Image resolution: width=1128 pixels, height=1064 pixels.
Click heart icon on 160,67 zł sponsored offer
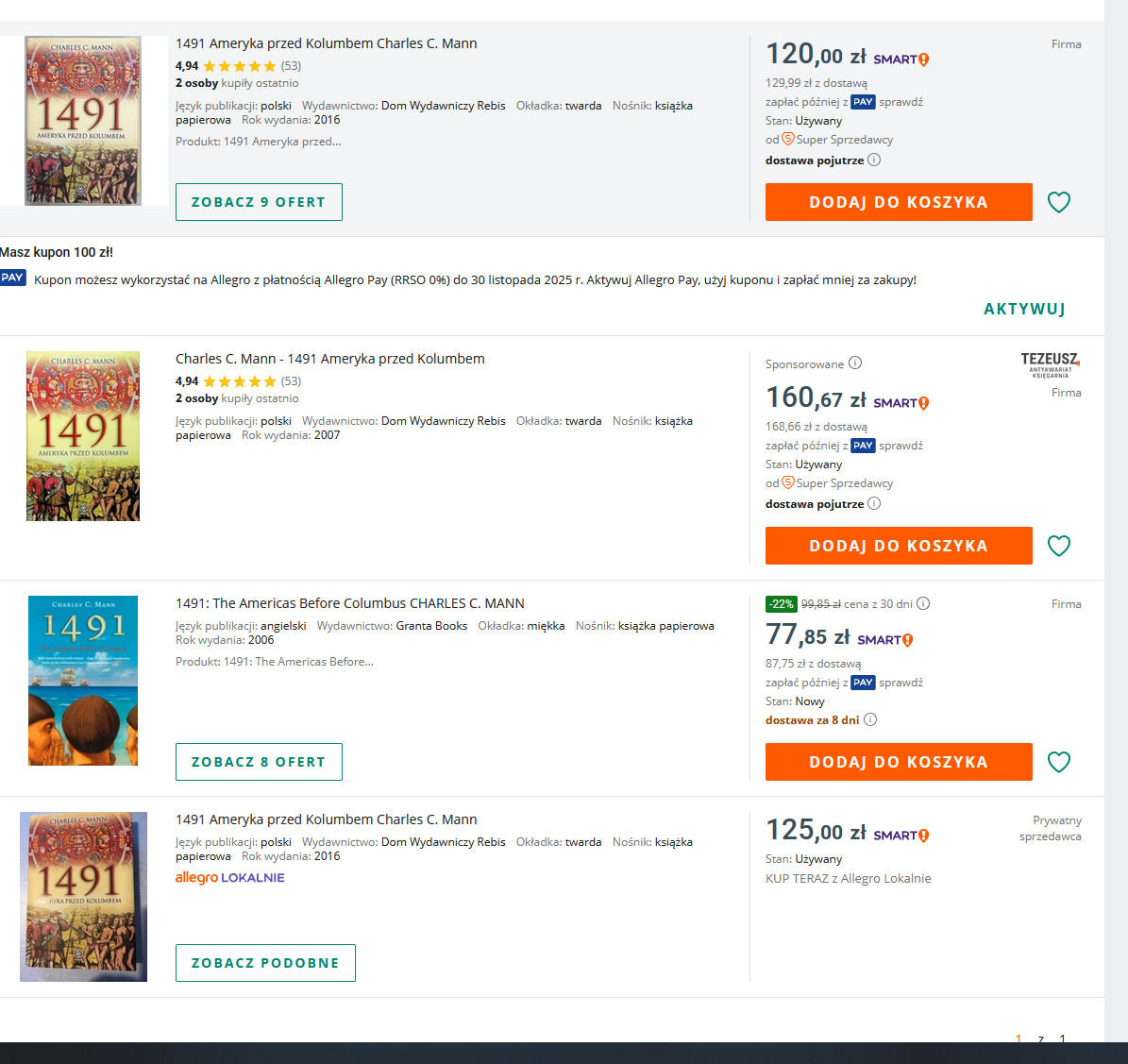point(1058,546)
